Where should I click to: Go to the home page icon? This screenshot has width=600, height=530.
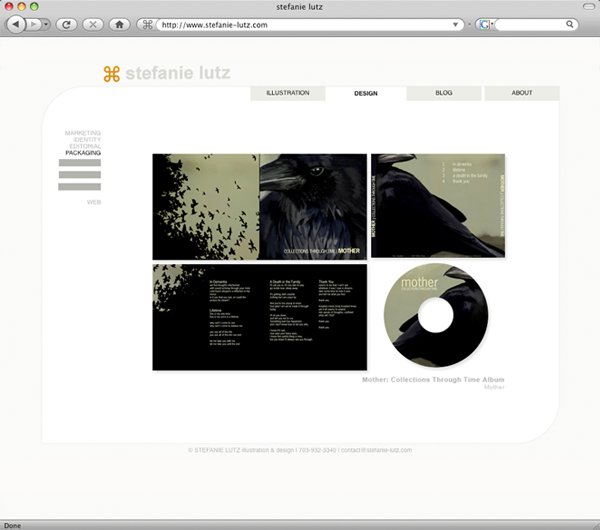coord(119,24)
